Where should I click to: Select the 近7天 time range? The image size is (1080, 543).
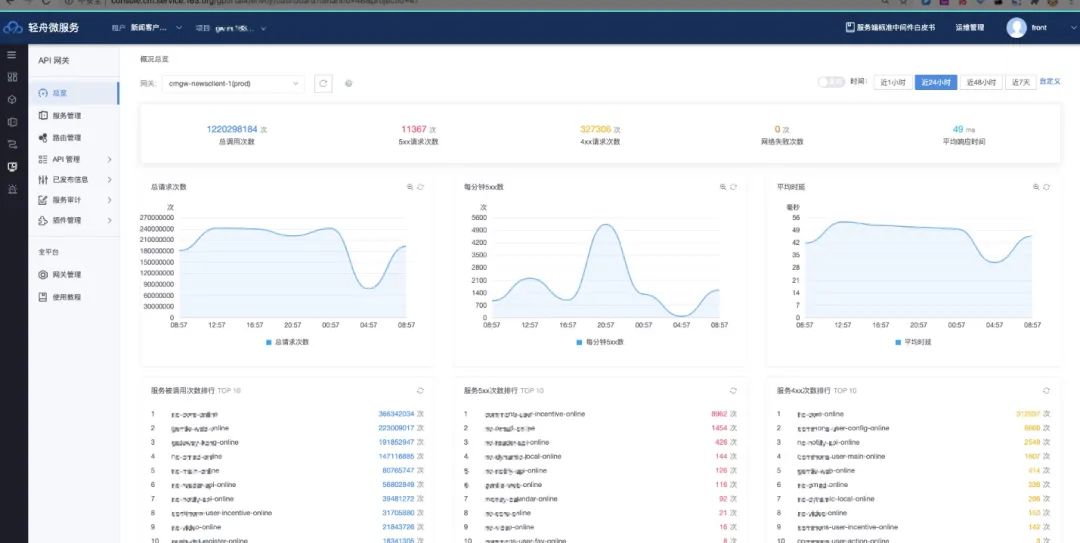[x=1020, y=82]
